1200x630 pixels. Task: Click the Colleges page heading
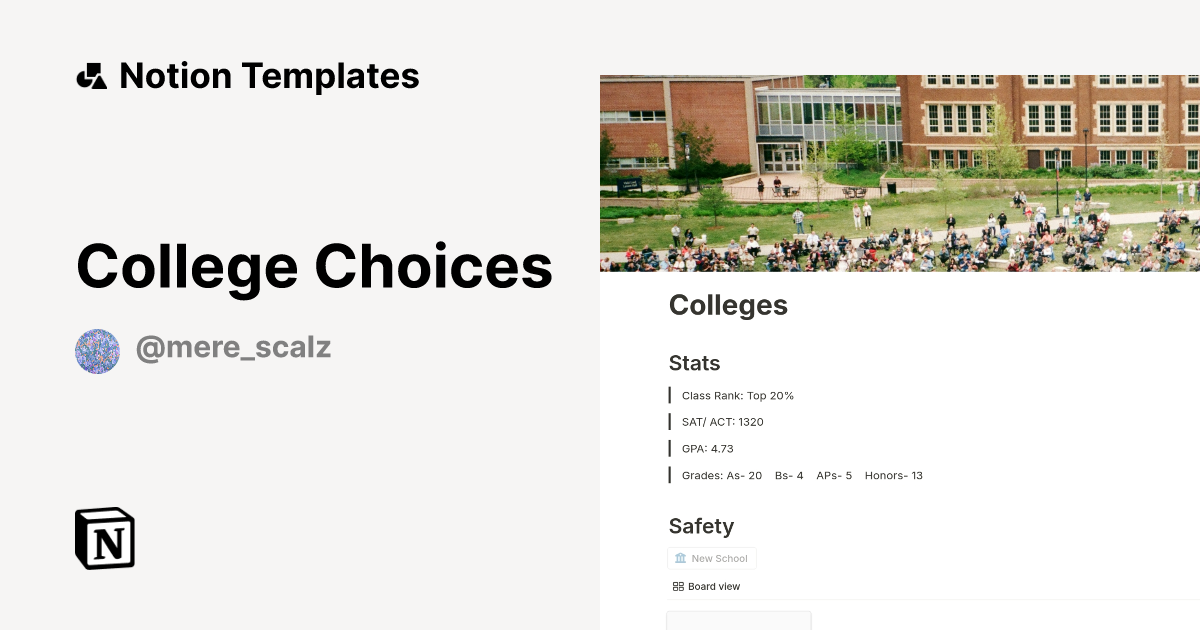[x=728, y=305]
